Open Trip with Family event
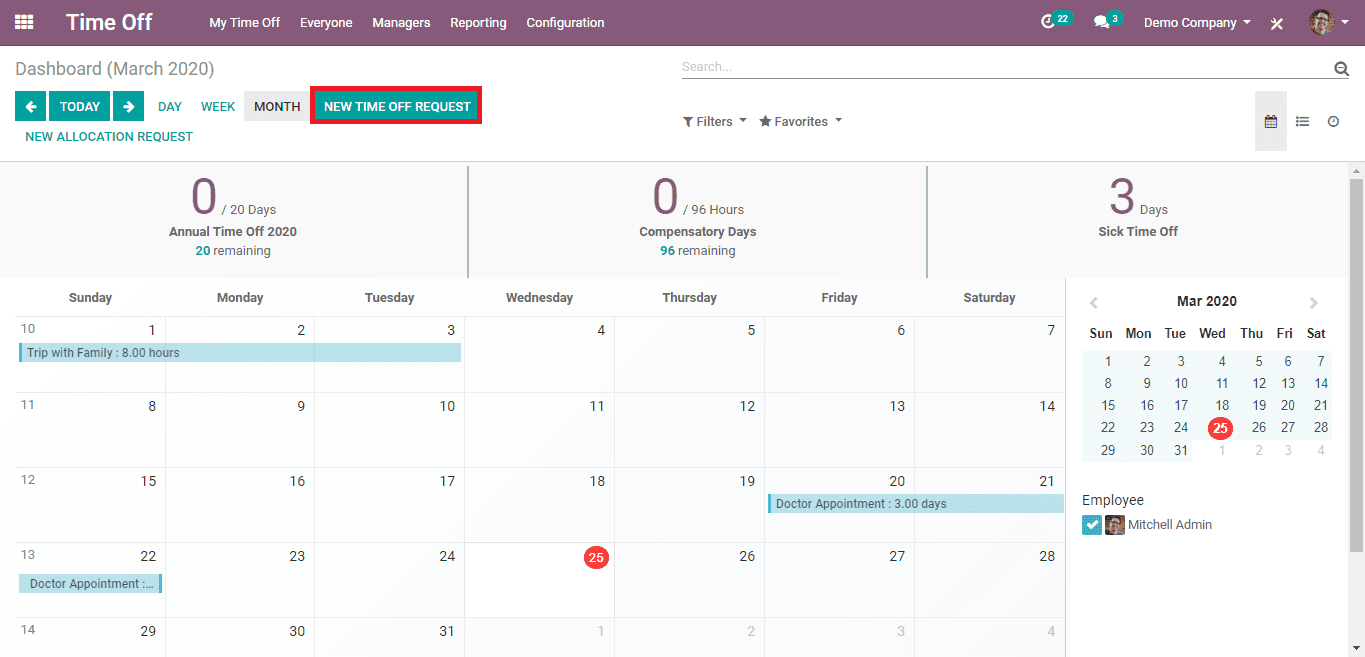This screenshot has width=1365, height=657. coord(240,353)
